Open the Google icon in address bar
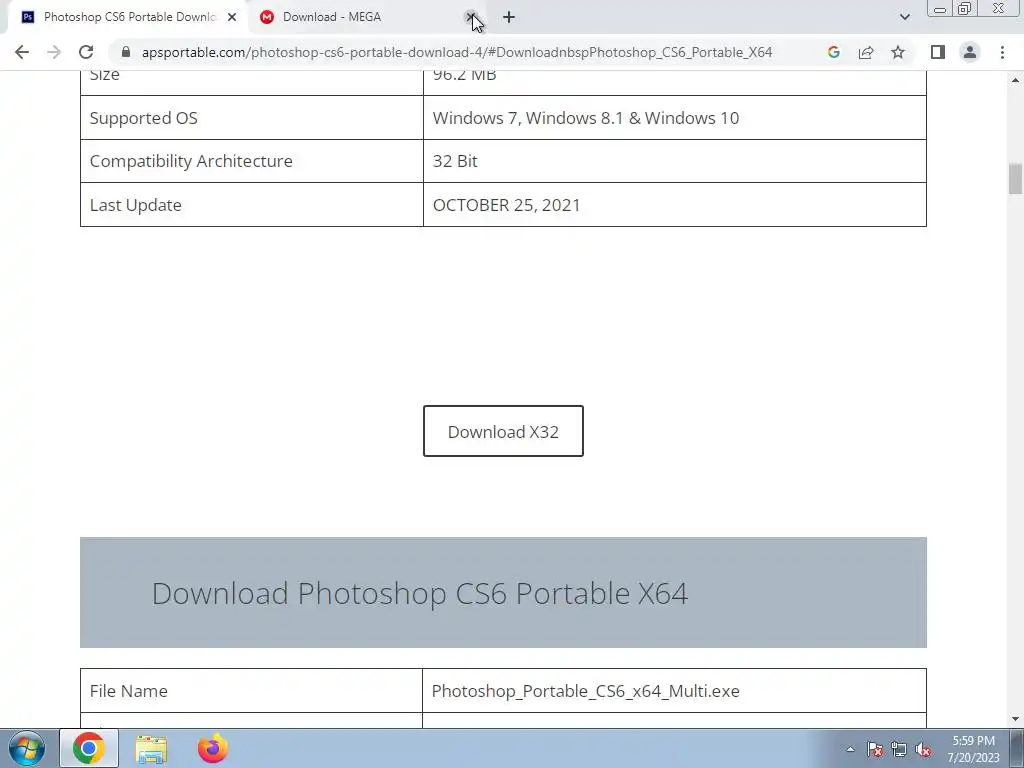The image size is (1024, 768). [833, 52]
